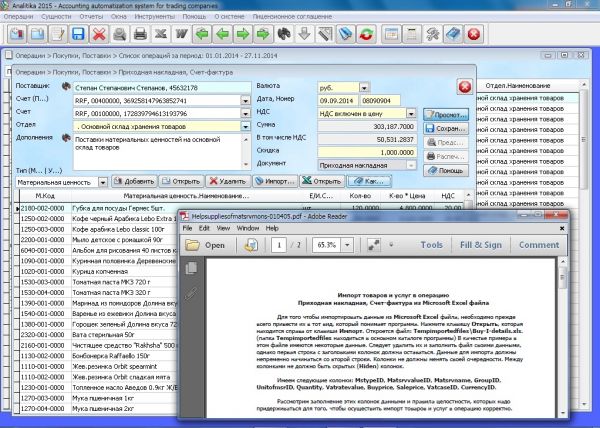Screen dimensions: 600x428
Task: Click the red close icon in document form
Action: coord(464,88)
